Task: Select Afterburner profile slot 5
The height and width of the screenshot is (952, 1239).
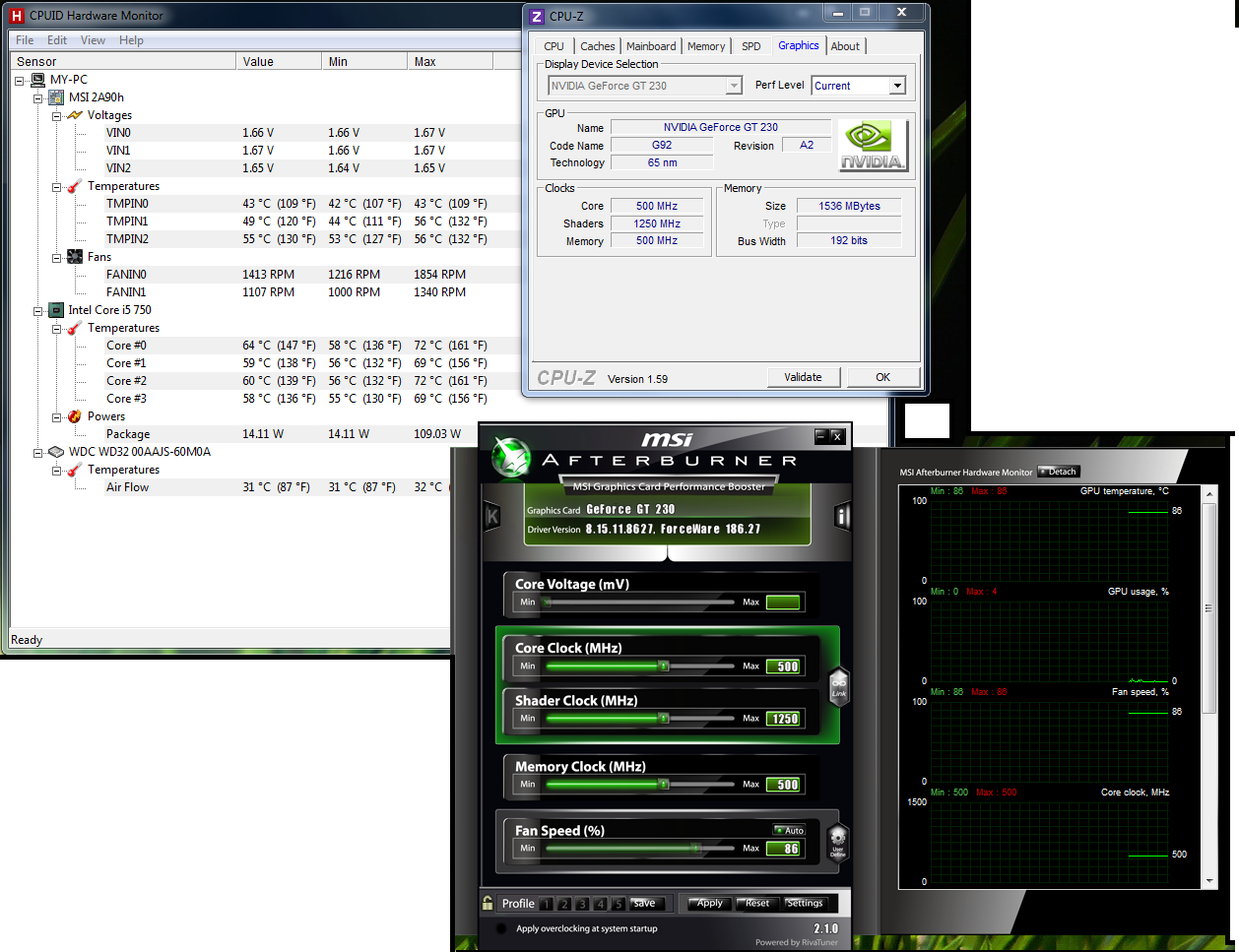Action: [x=618, y=904]
